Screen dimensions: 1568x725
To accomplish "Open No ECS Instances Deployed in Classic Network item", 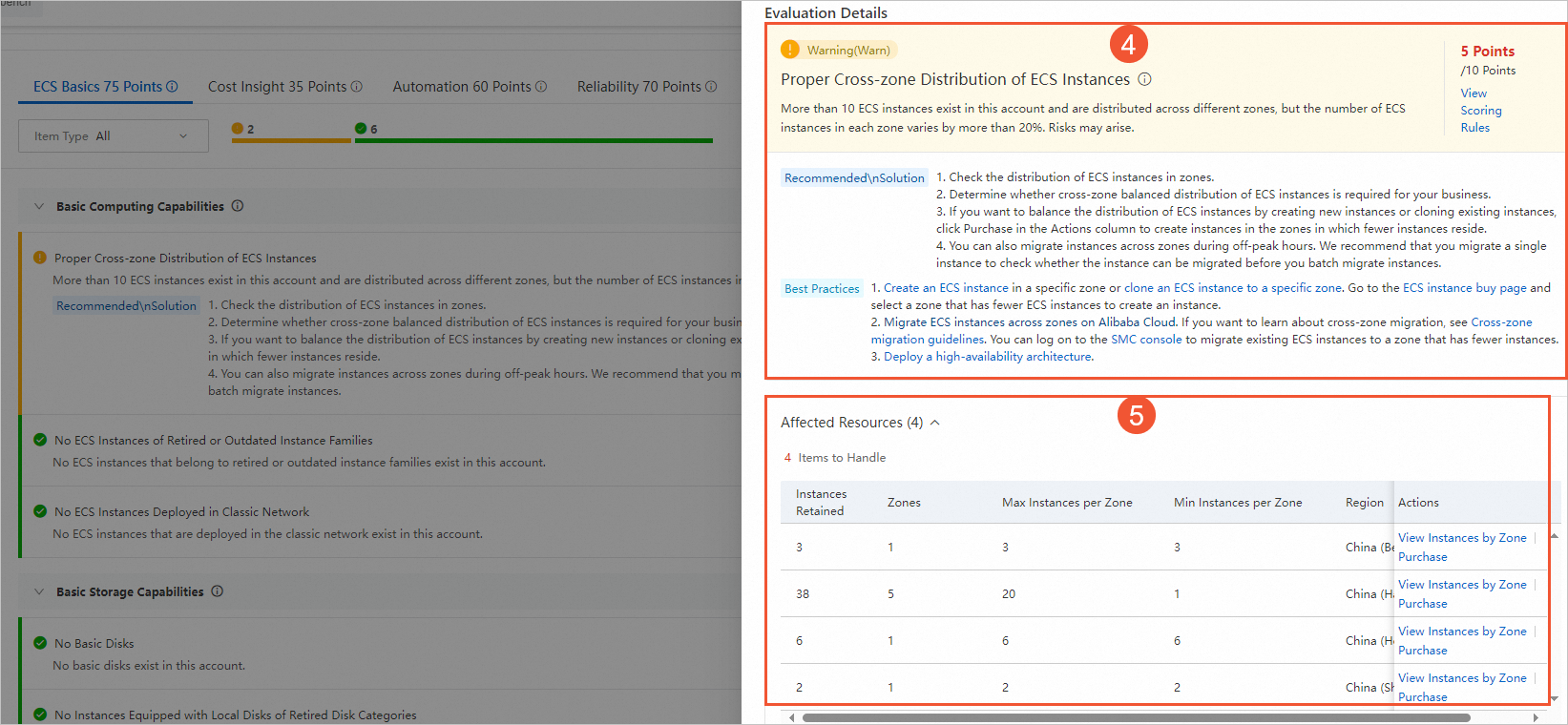I will (x=181, y=511).
